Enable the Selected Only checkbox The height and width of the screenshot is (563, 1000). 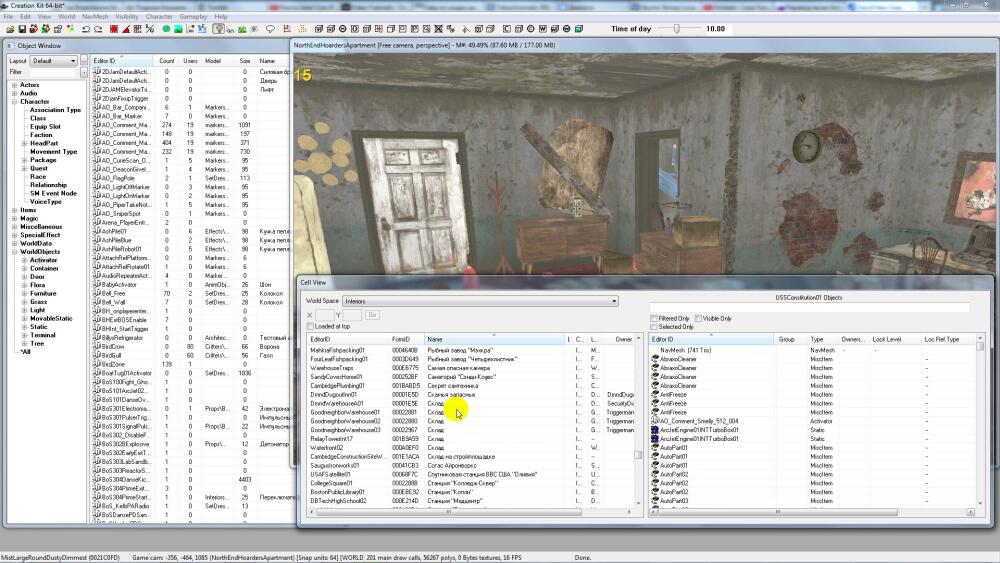click(x=654, y=326)
